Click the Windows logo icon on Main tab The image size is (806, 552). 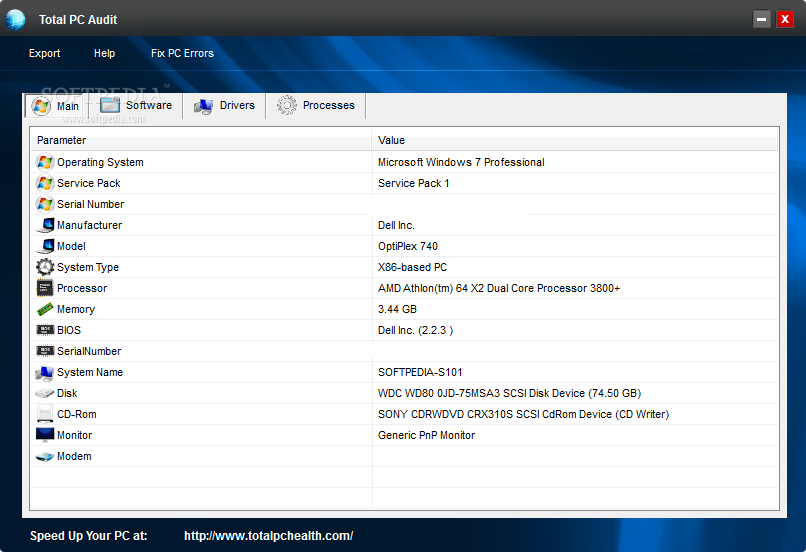(41, 106)
